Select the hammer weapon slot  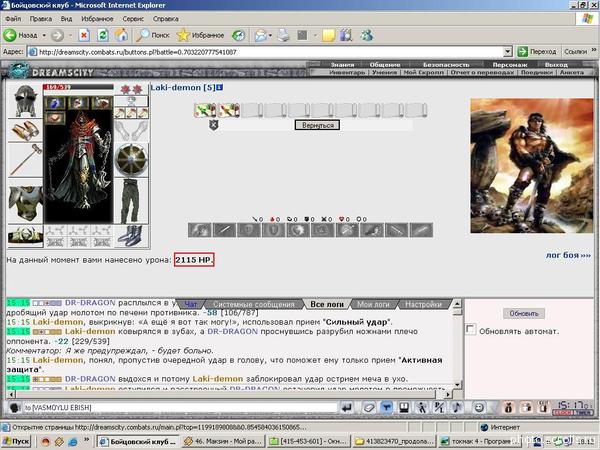25,160
